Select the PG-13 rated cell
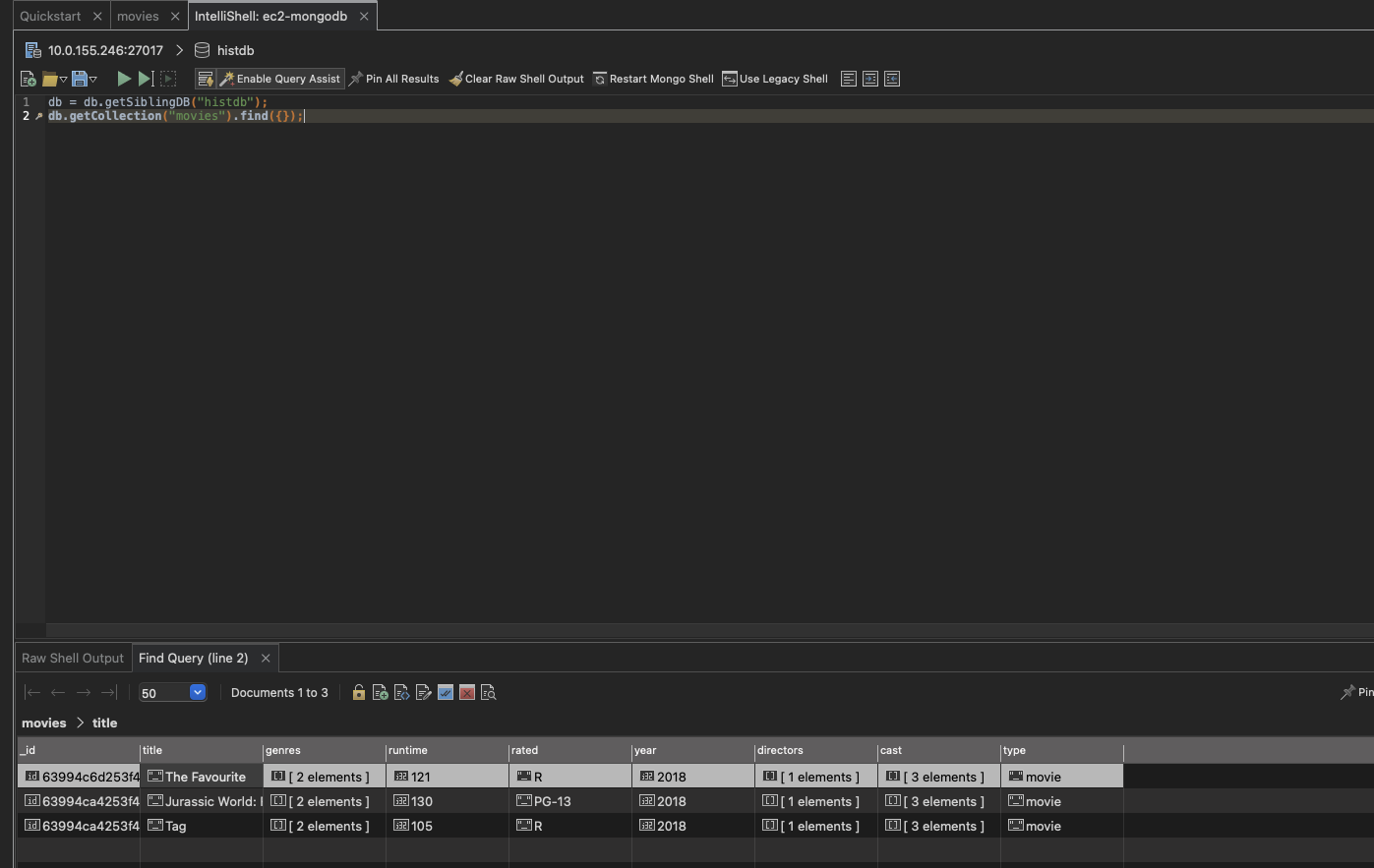This screenshot has height=868, width=1374. (x=570, y=801)
